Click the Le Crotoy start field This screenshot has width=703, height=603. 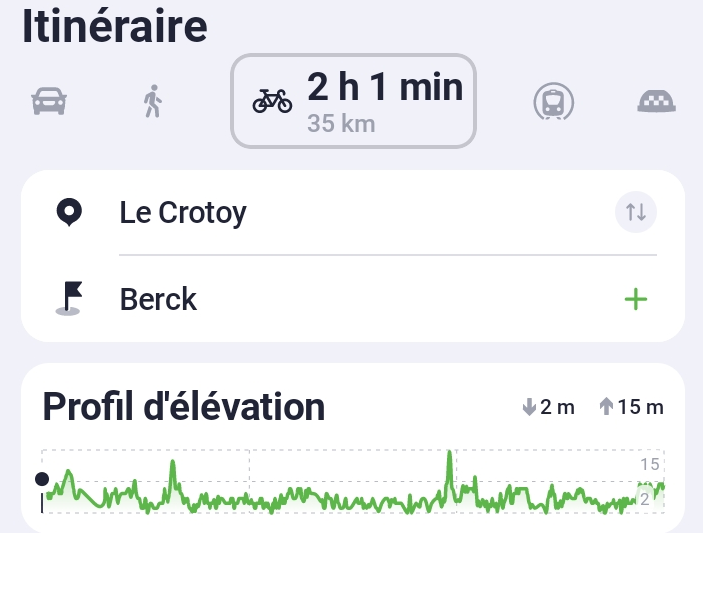coord(183,212)
